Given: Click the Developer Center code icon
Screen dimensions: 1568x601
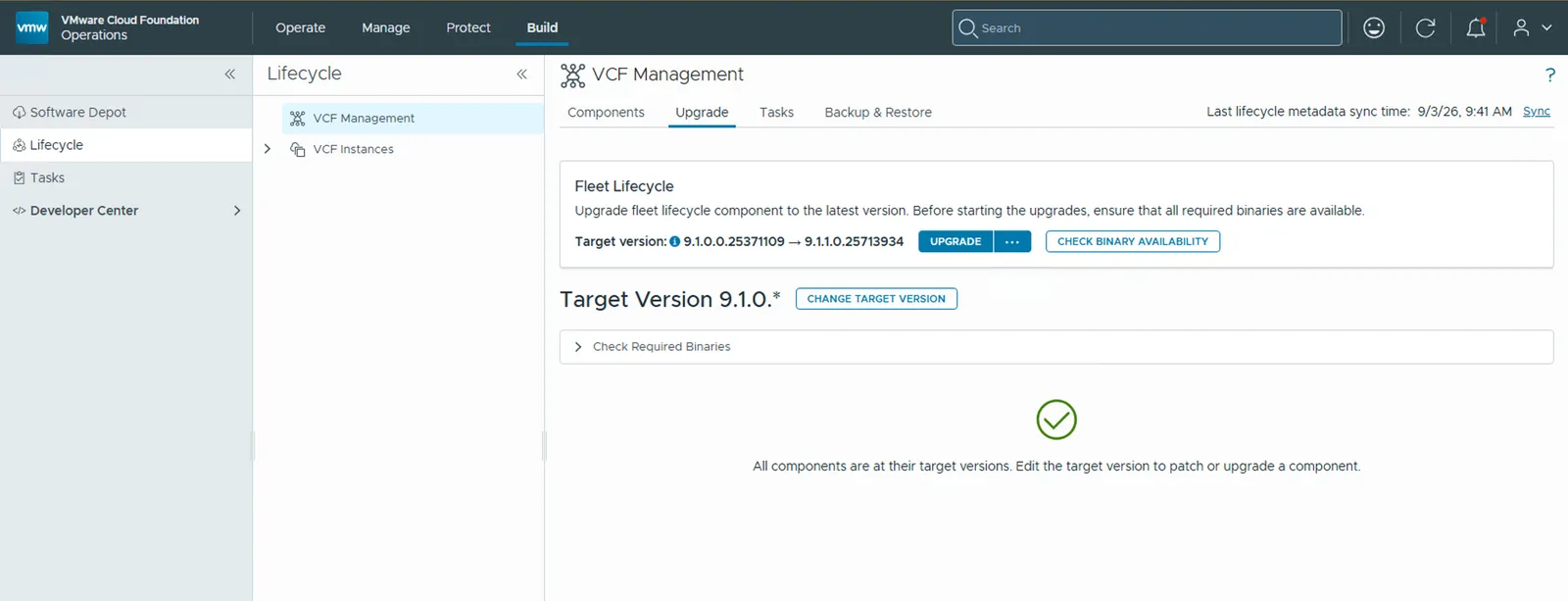Looking at the screenshot, I should coord(19,211).
